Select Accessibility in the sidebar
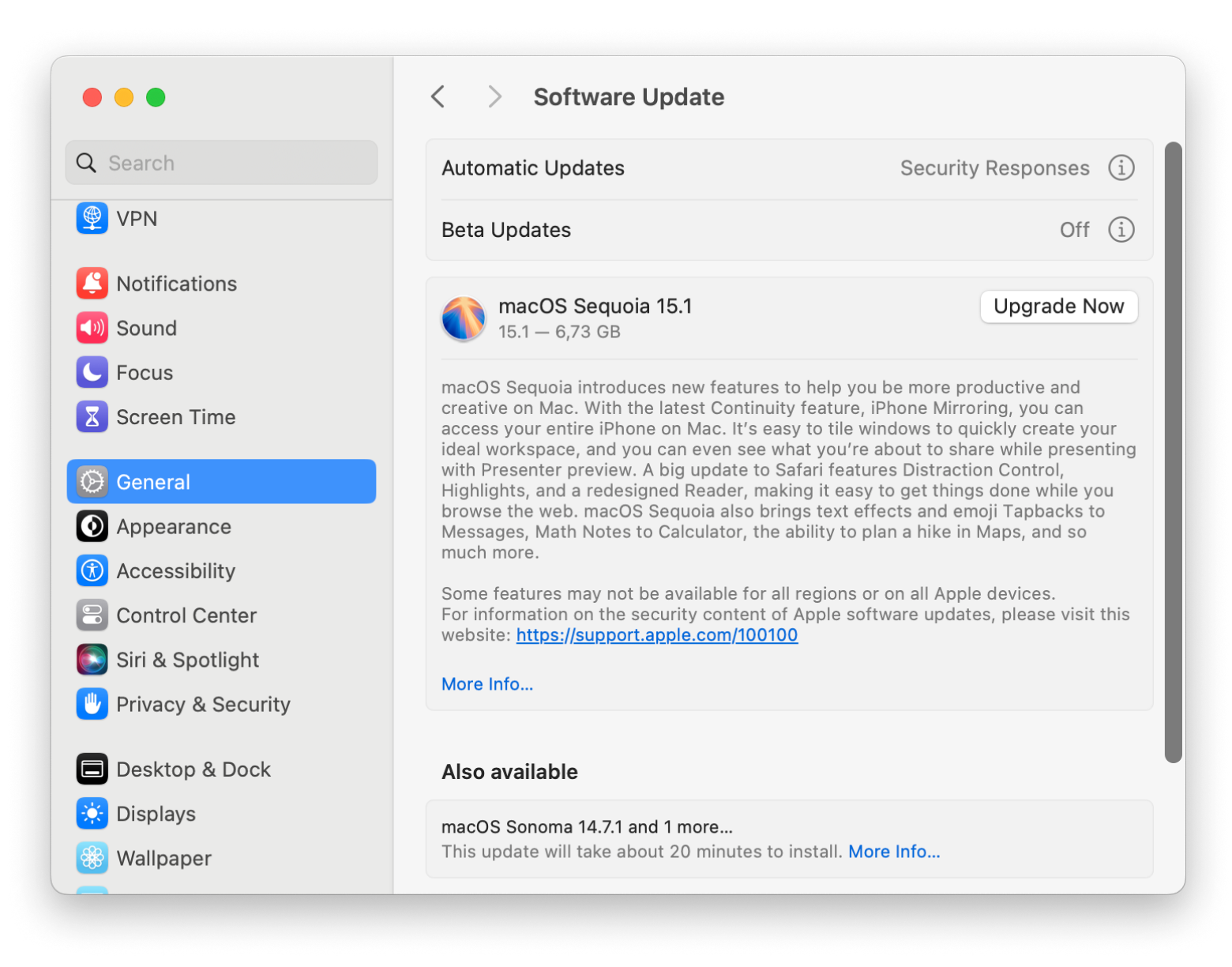The height and width of the screenshot is (967, 1232). coord(221,570)
